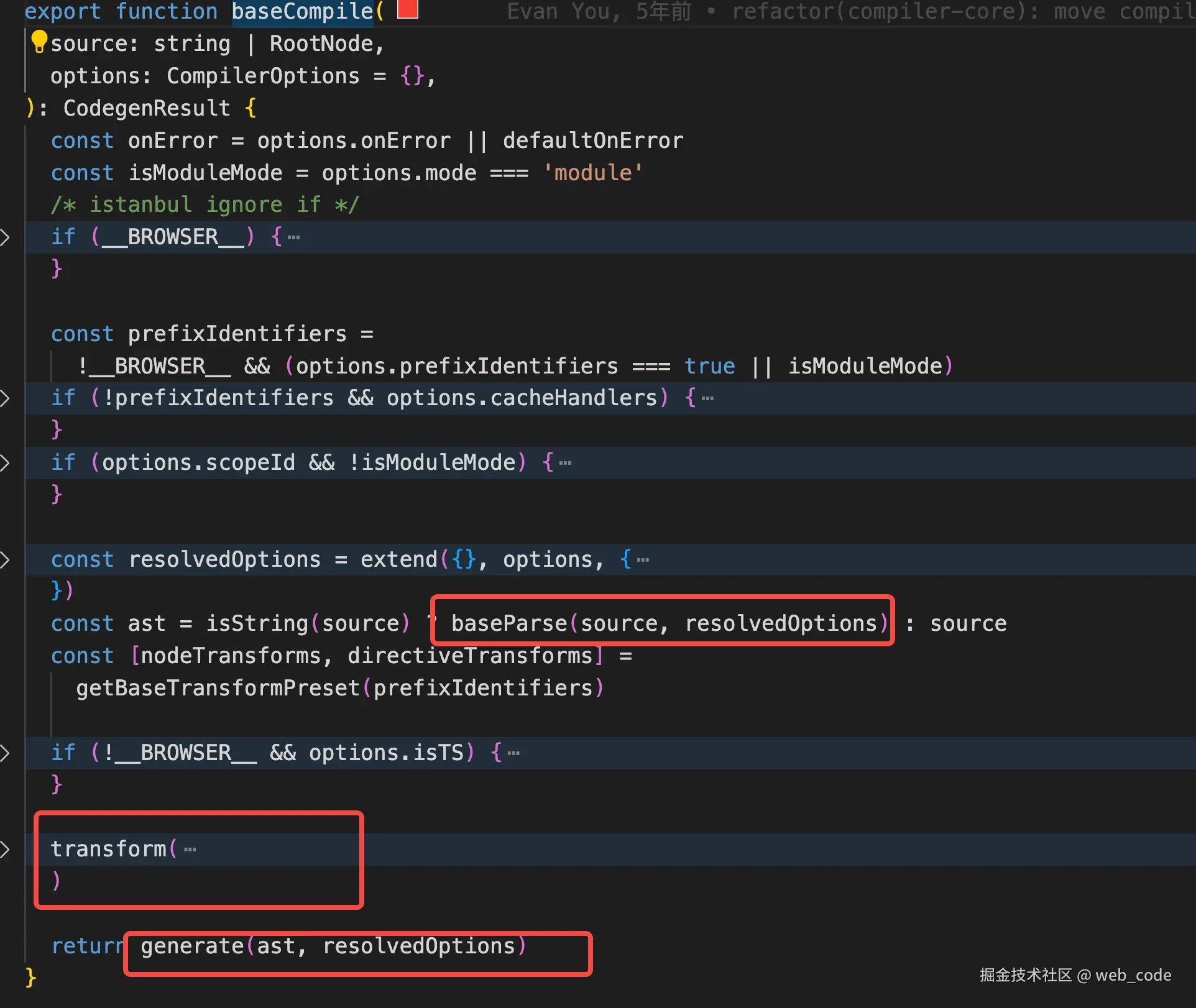Screen dimensions: 1196x1008
Task: Click the getBaseTransformPreset function name
Action: [x=218, y=688]
